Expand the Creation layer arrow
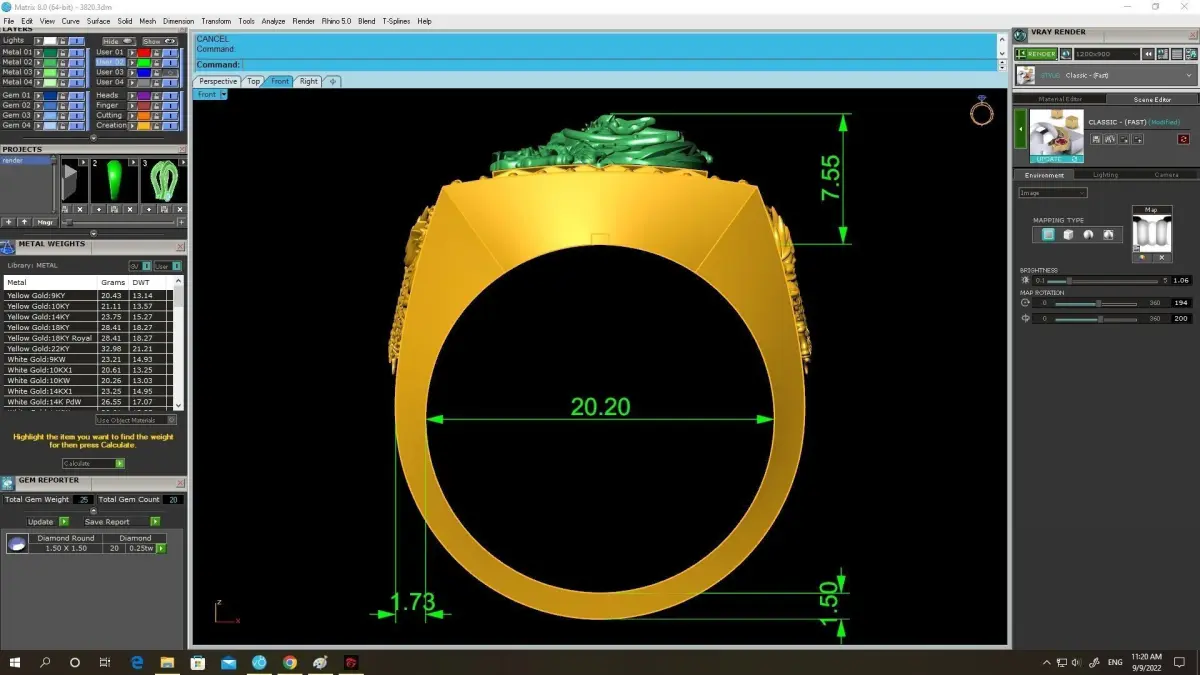 click(132, 125)
